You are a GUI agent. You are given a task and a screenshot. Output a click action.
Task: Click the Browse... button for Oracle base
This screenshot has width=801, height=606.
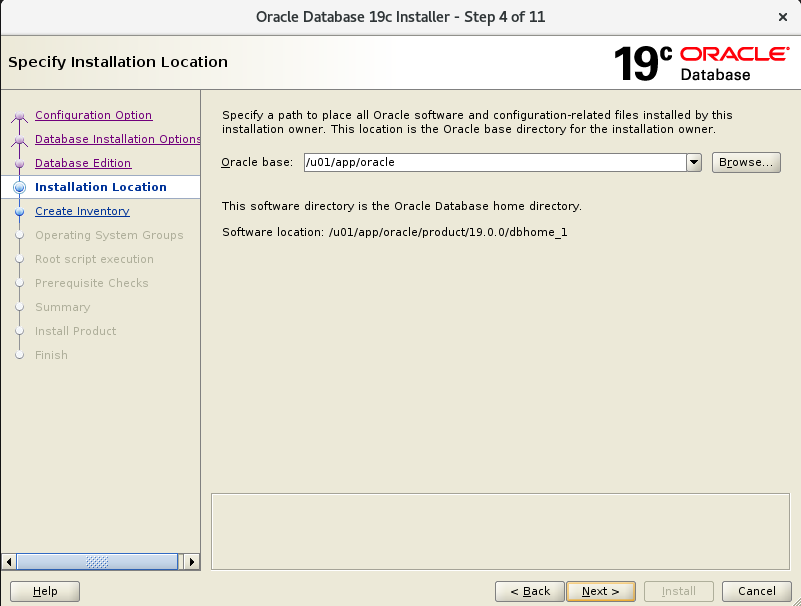click(x=746, y=162)
